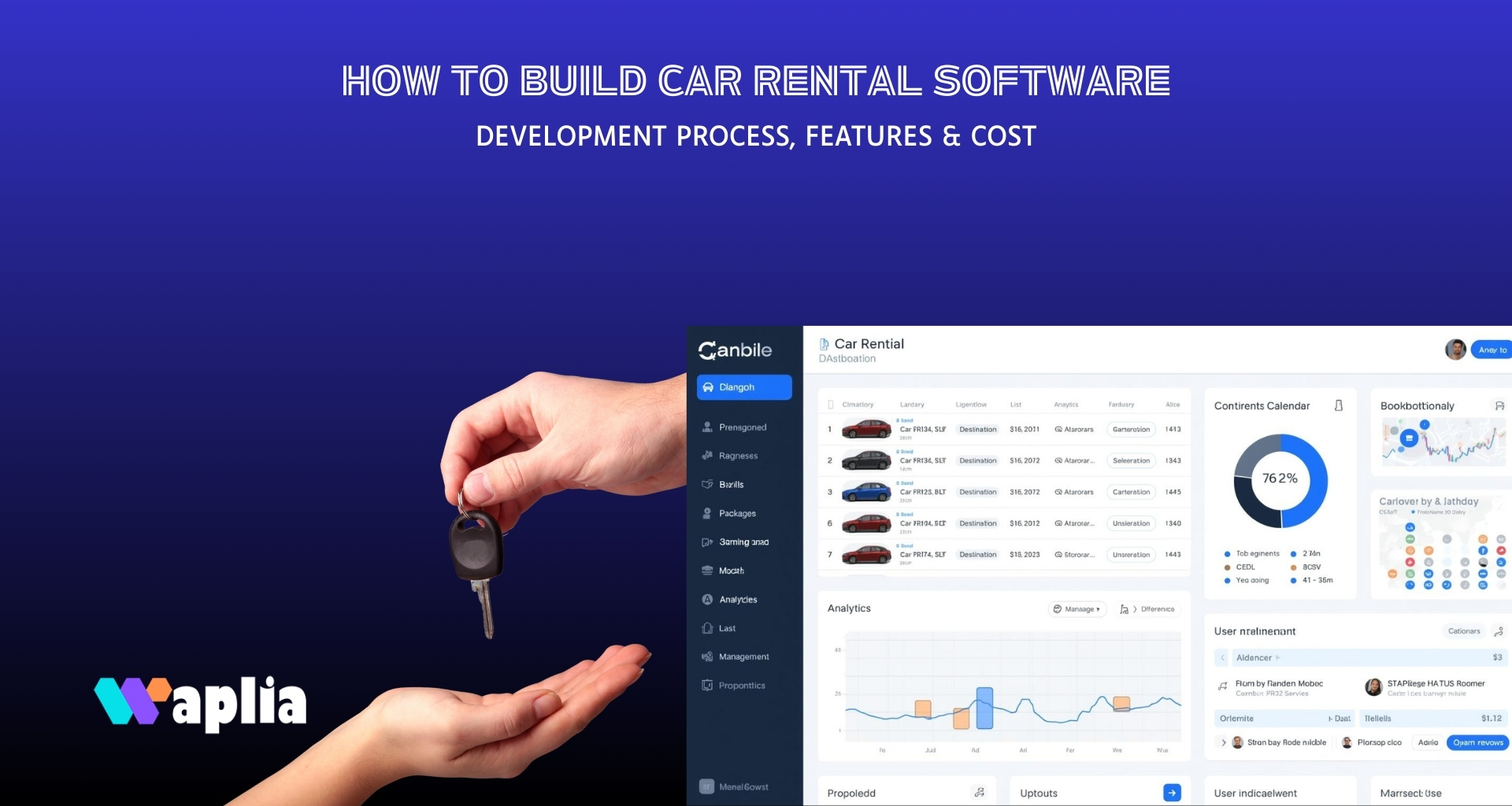Viewport: 1512px width, 806px height.
Task: Click the bookmark icon on Bookbottionaly panel
Action: [1499, 405]
